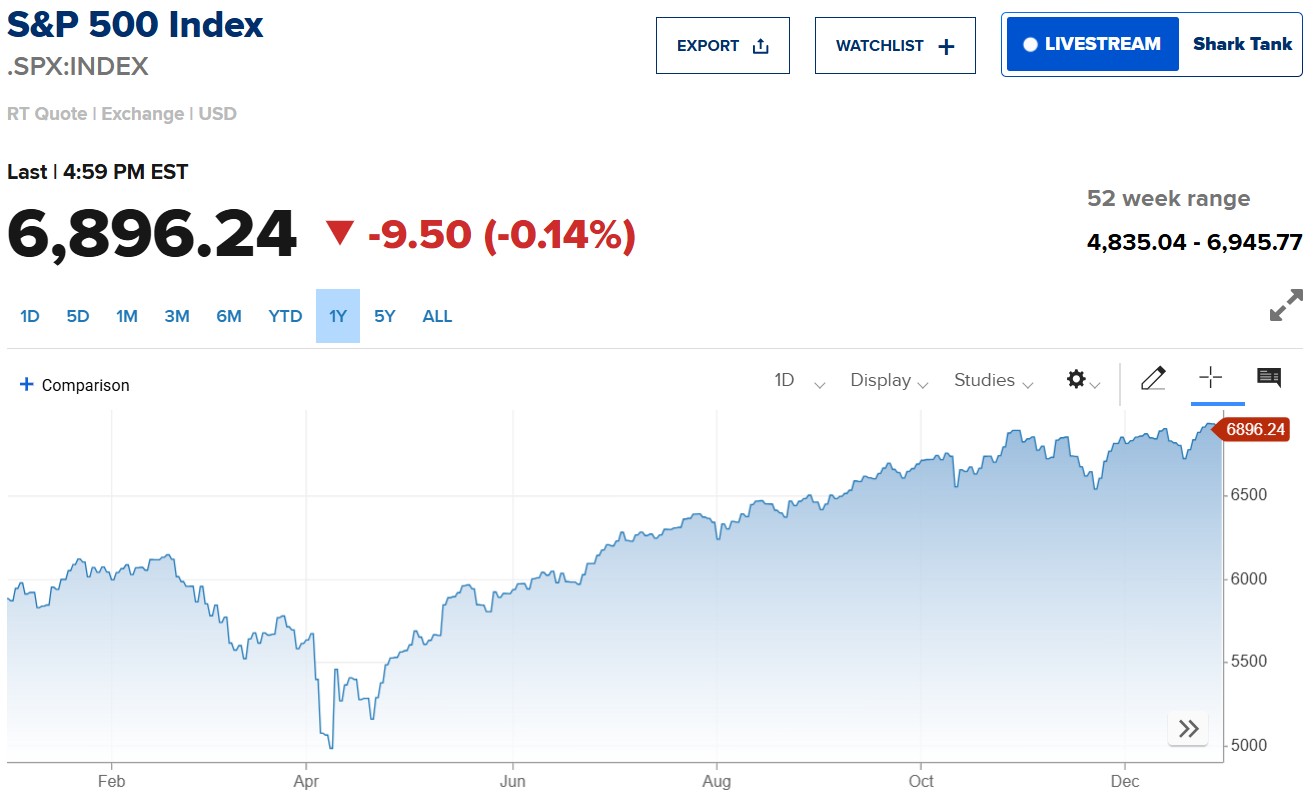Screen dimensions: 1314x793
Task: Switch to the YTD range
Action: (285, 317)
